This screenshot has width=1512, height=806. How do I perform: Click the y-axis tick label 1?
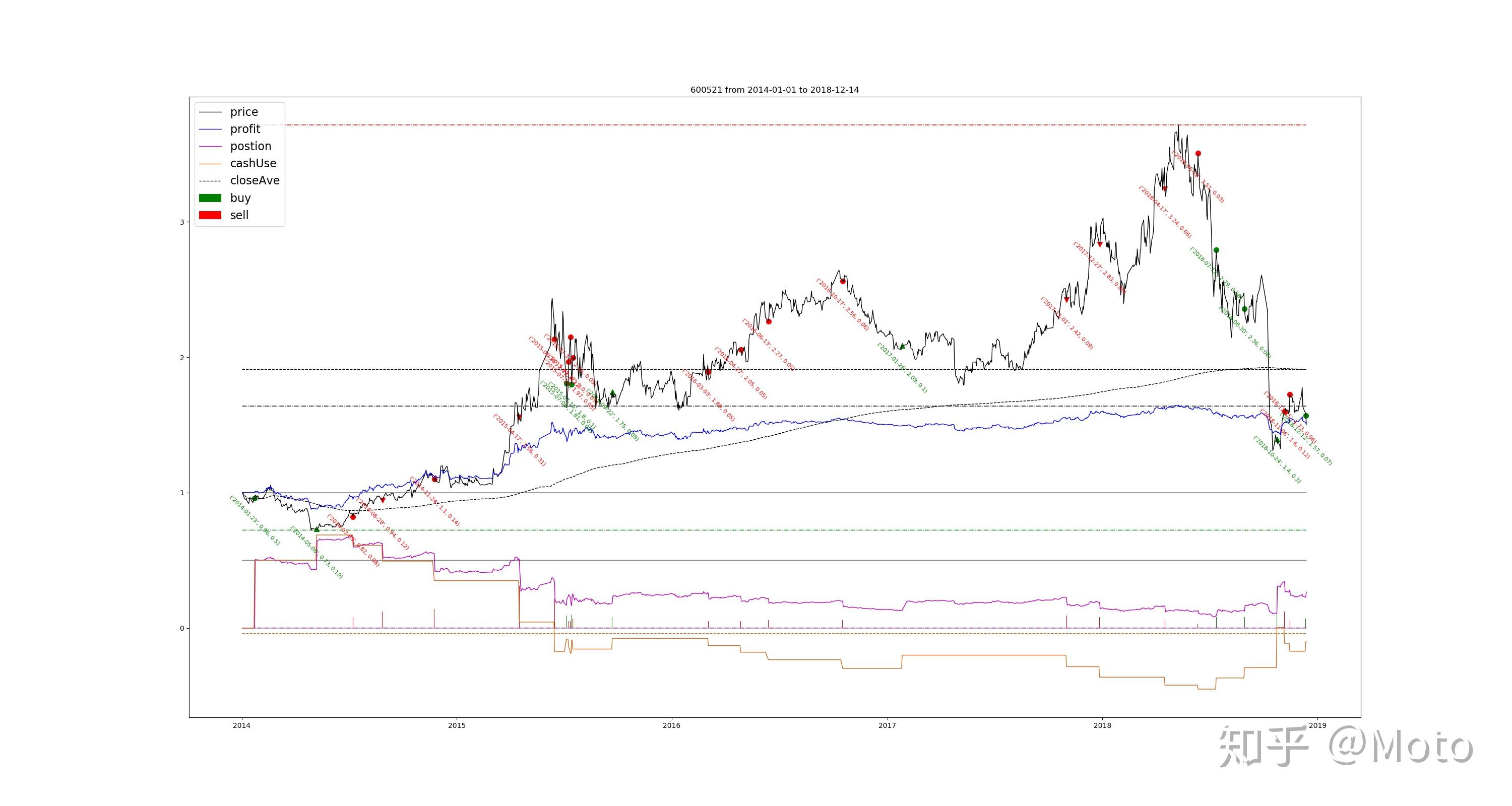pos(182,493)
